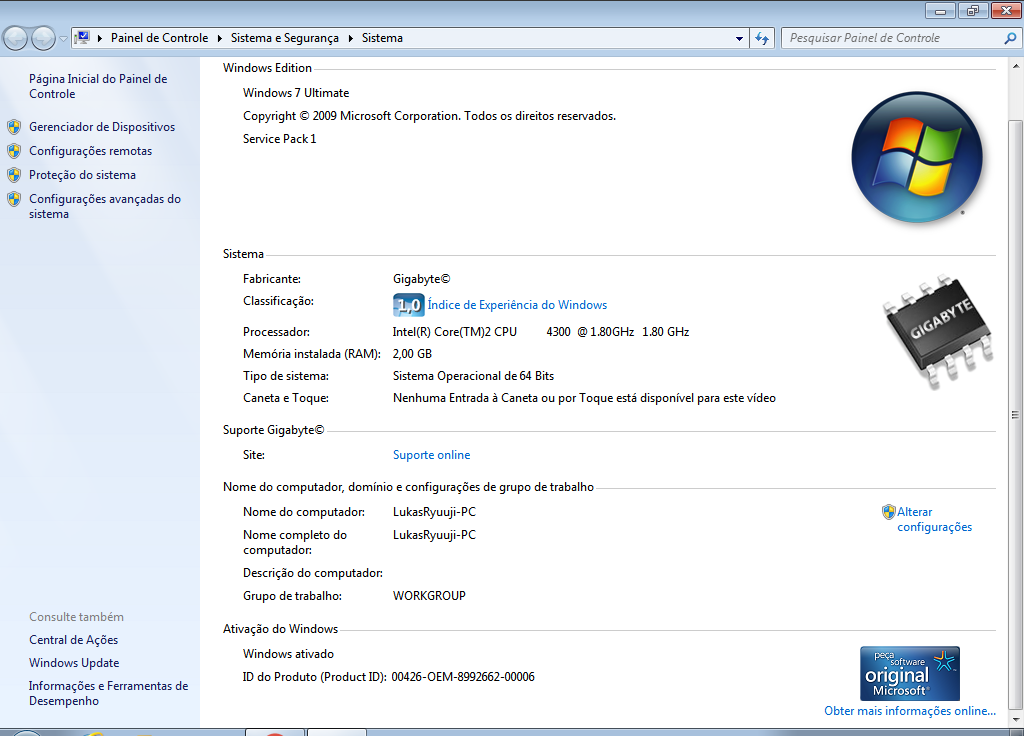Viewport: 1024px width, 736px height.
Task: Click the 'Descrição do computador:' label
Action: coord(313,573)
